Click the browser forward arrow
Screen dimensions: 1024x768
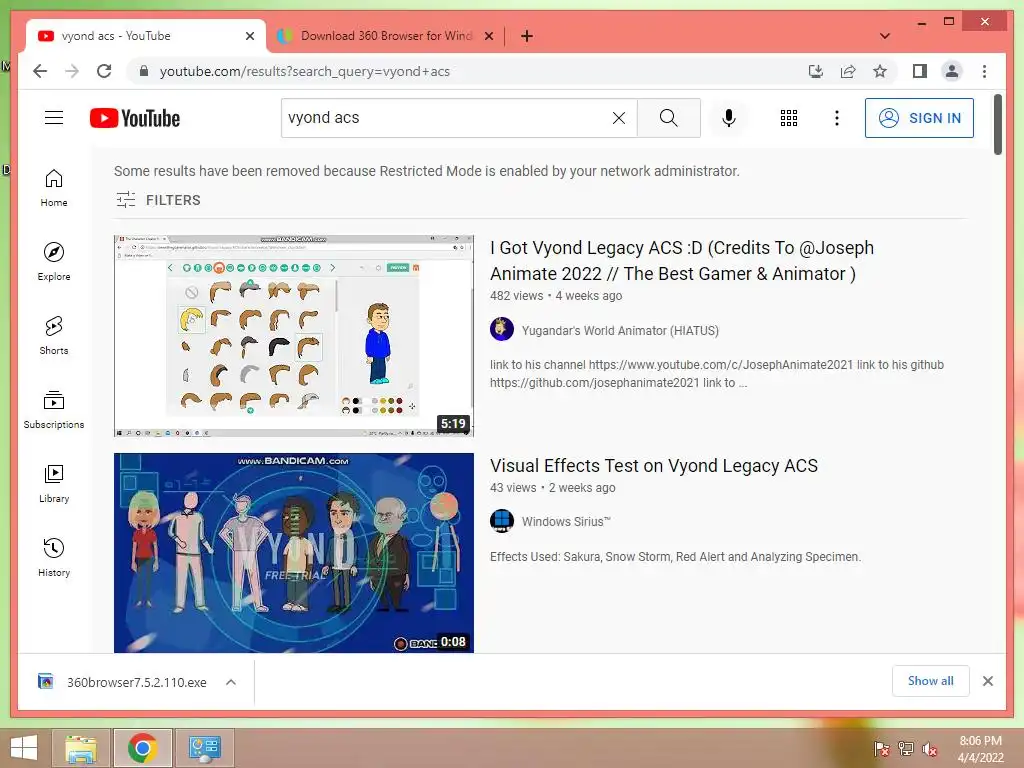coord(72,71)
